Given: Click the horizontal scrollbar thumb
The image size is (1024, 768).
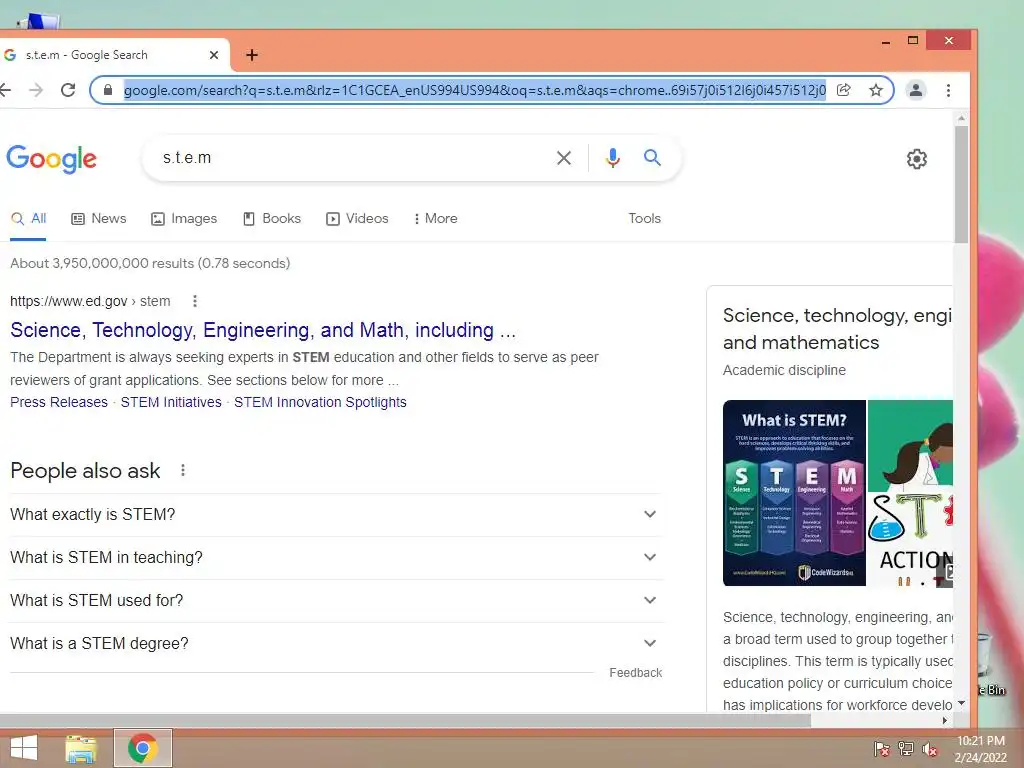Looking at the screenshot, I should pos(405,720).
